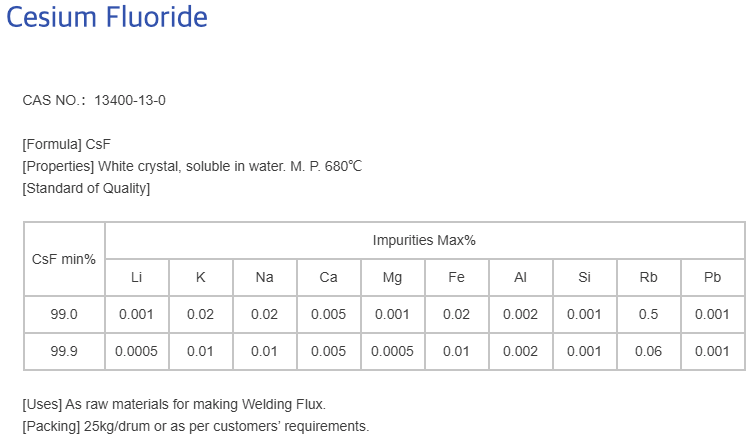Click the Packing 25kg/drum line
This screenshot has height=439, width=748.
click(x=196, y=426)
